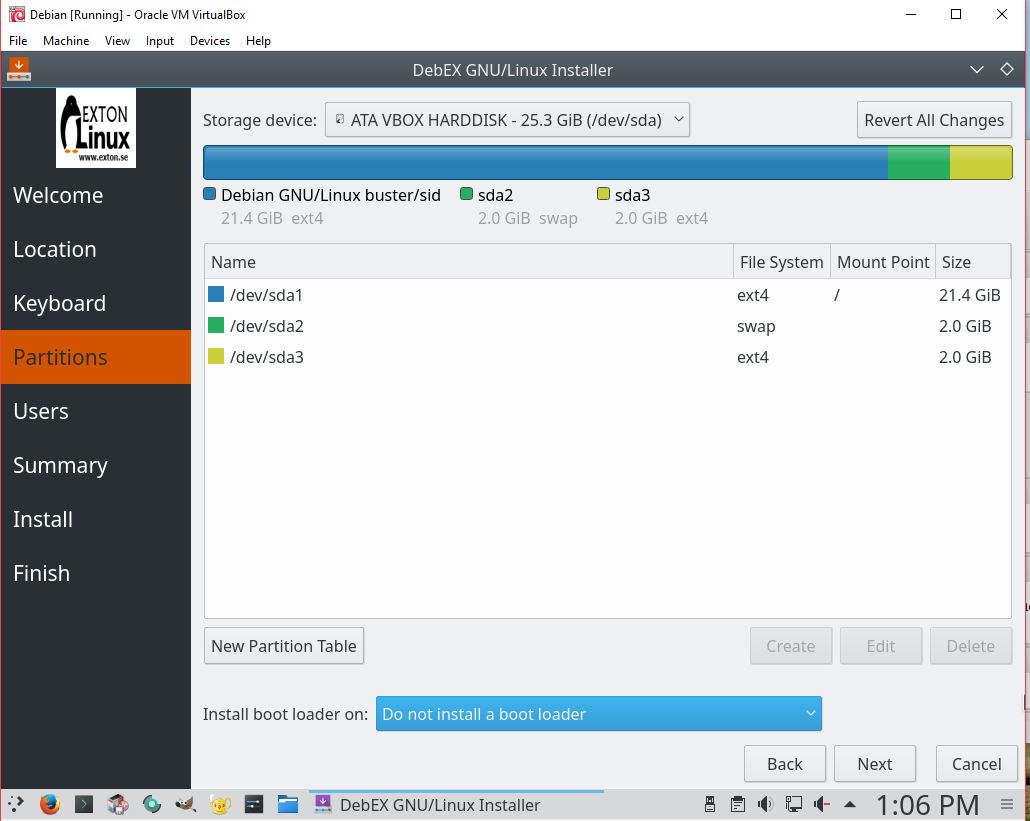Click the green sda2 segment in partition bar
Screen dimensions: 1030x821
[918, 162]
